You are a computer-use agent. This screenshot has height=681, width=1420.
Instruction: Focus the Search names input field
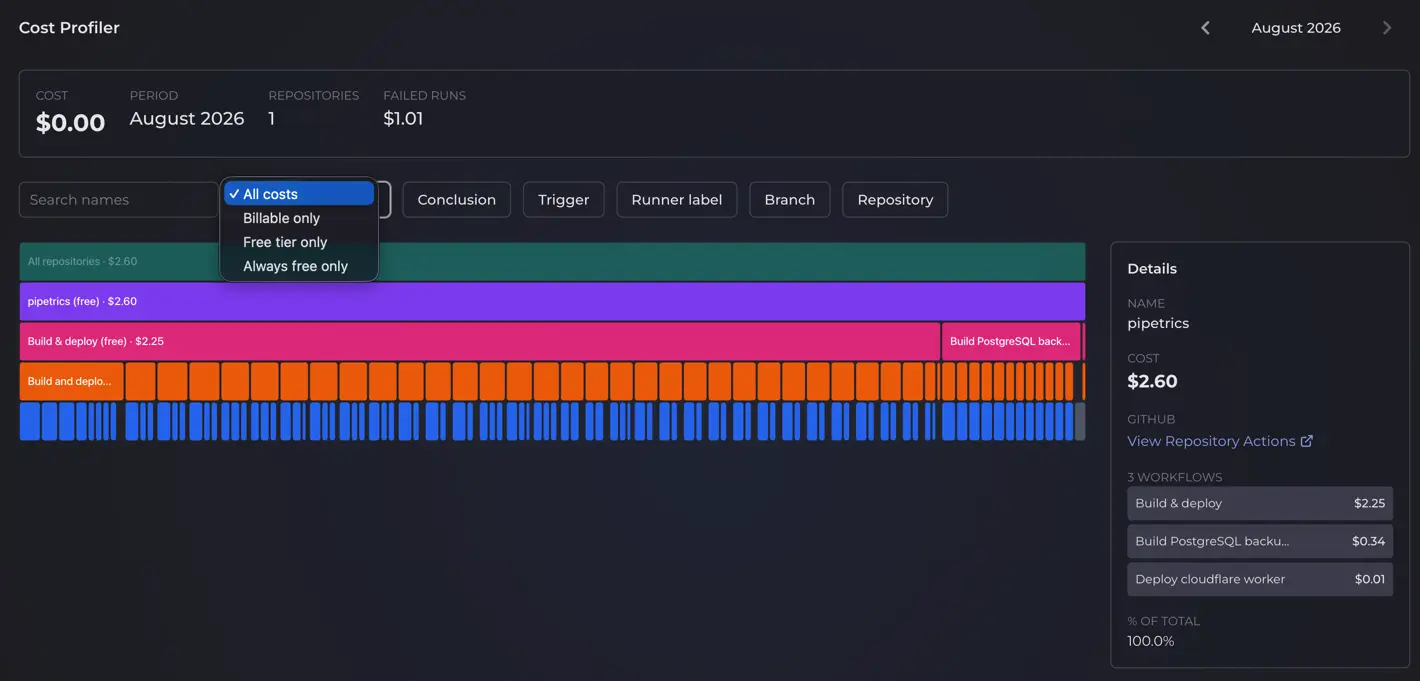[x=119, y=200]
